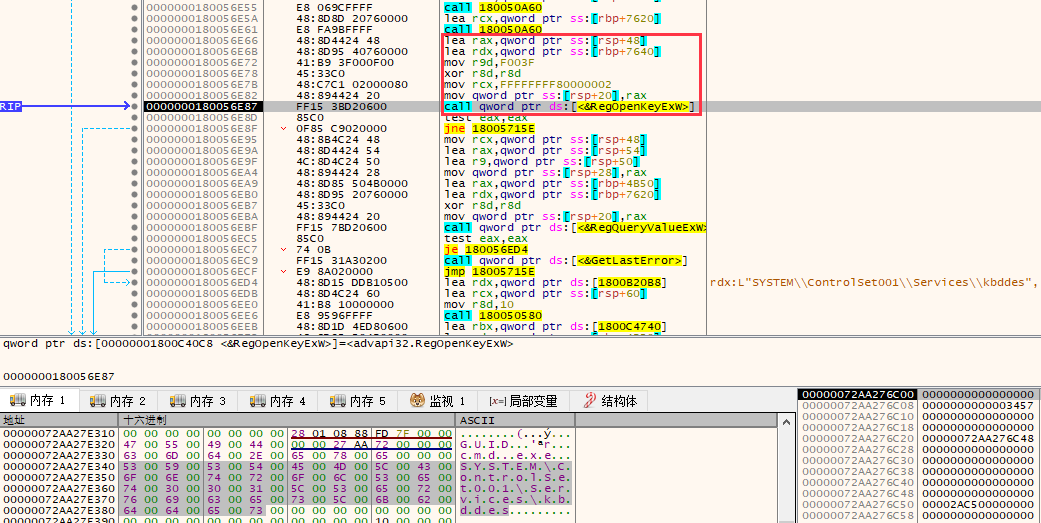The width and height of the screenshot is (1041, 523).
Task: Select stack entry 00000072AA276C00
Action: point(856,394)
